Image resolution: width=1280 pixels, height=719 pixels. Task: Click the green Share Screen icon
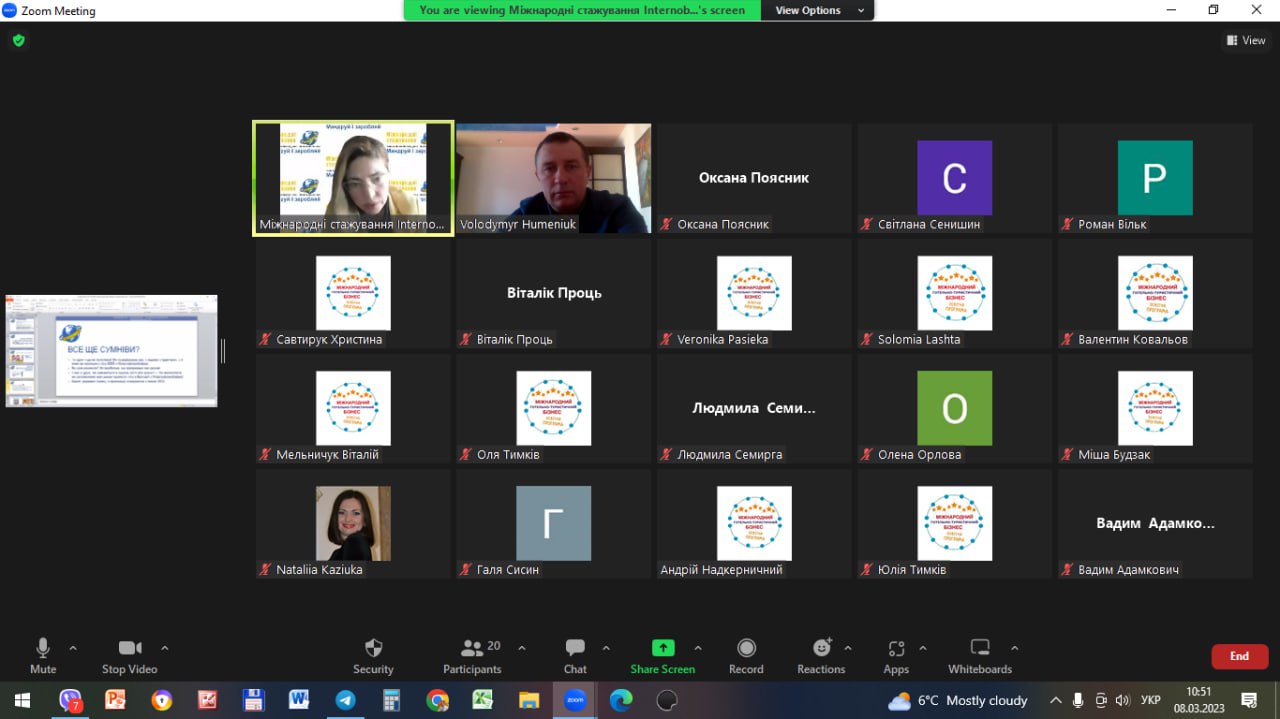(662, 648)
